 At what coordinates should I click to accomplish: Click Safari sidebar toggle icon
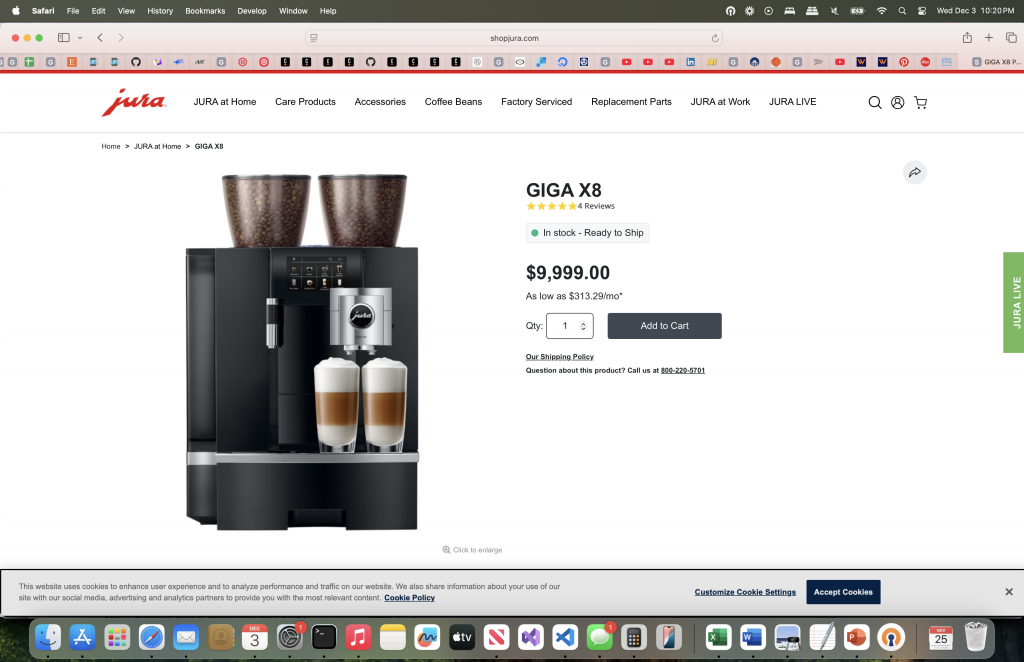pos(64,38)
